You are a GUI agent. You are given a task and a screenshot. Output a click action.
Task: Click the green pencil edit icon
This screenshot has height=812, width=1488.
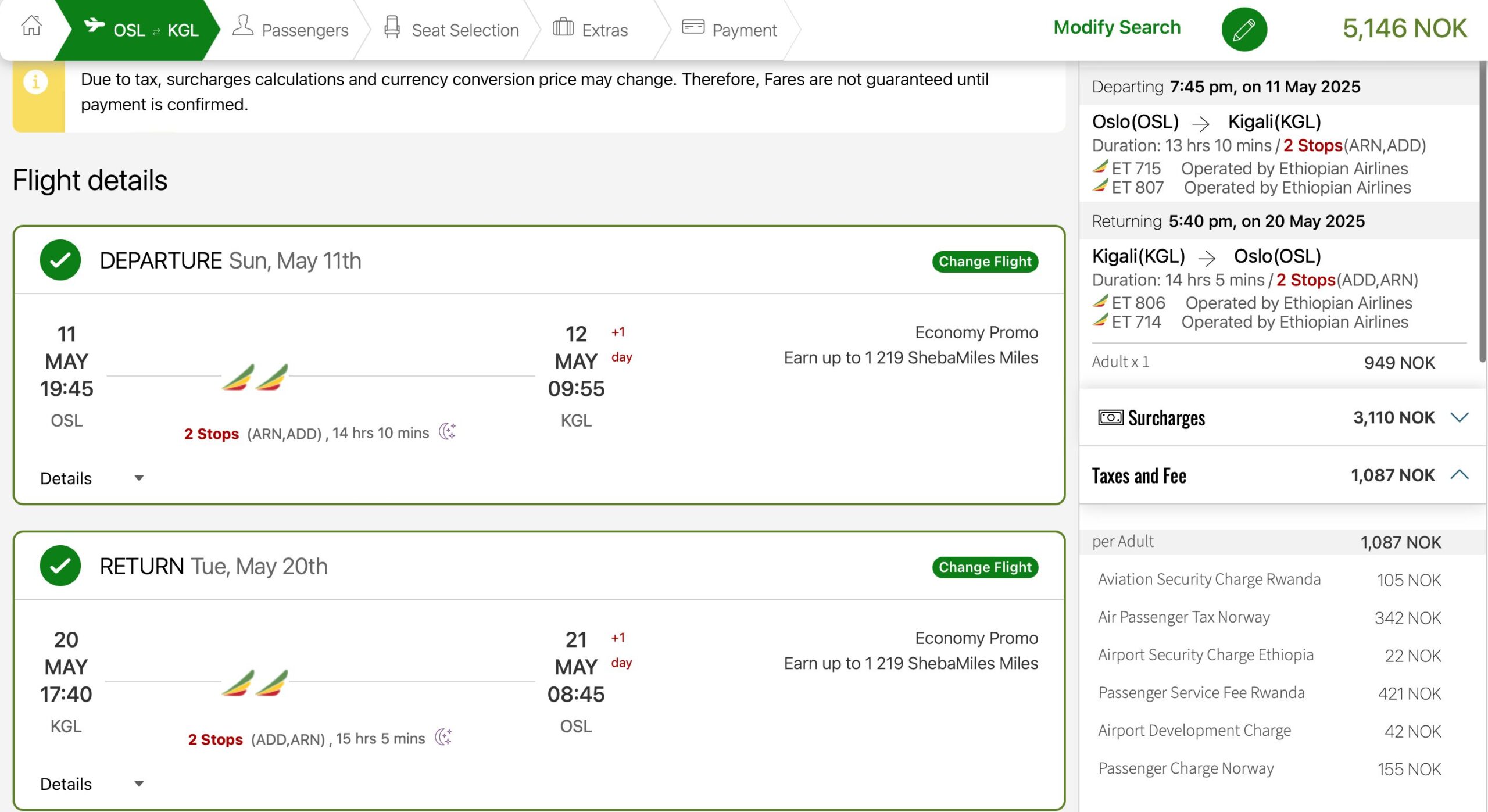click(1244, 29)
